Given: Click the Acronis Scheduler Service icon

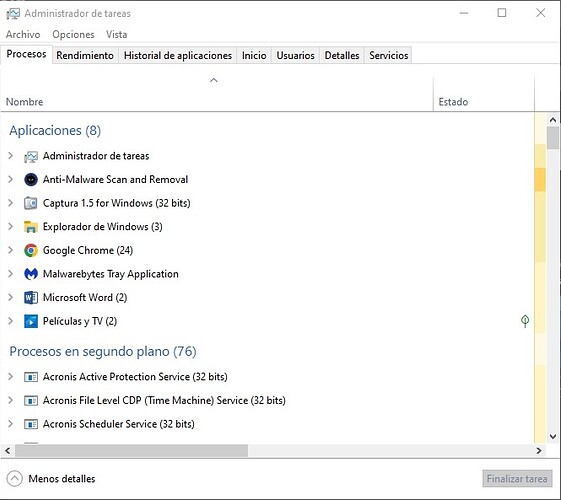Looking at the screenshot, I should click(31, 424).
